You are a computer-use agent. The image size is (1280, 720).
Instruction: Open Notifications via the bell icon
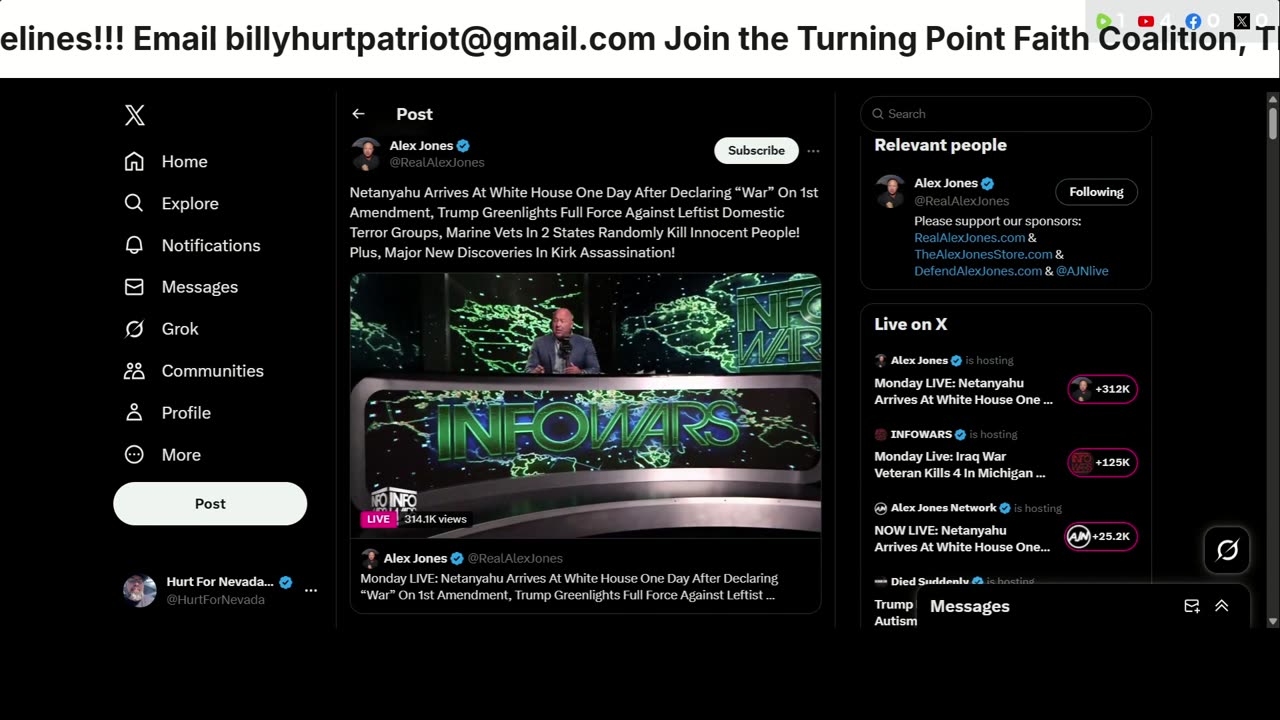pos(192,245)
